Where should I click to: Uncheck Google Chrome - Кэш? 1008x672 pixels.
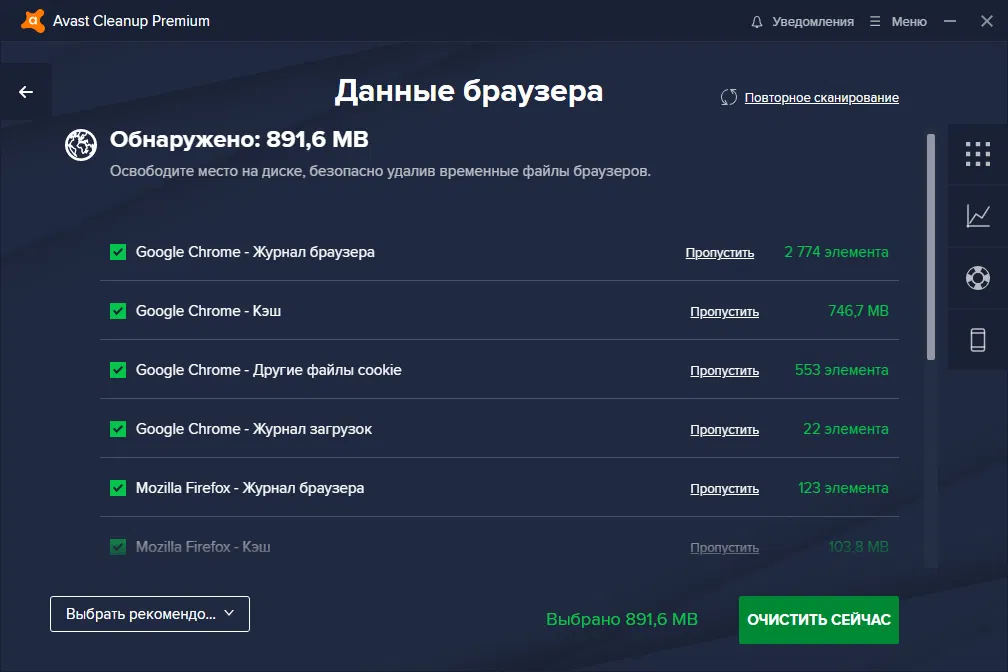[117, 311]
